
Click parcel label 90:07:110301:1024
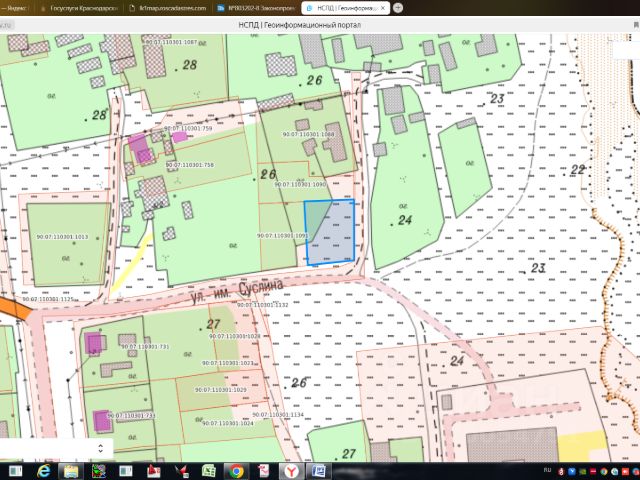(x=228, y=423)
